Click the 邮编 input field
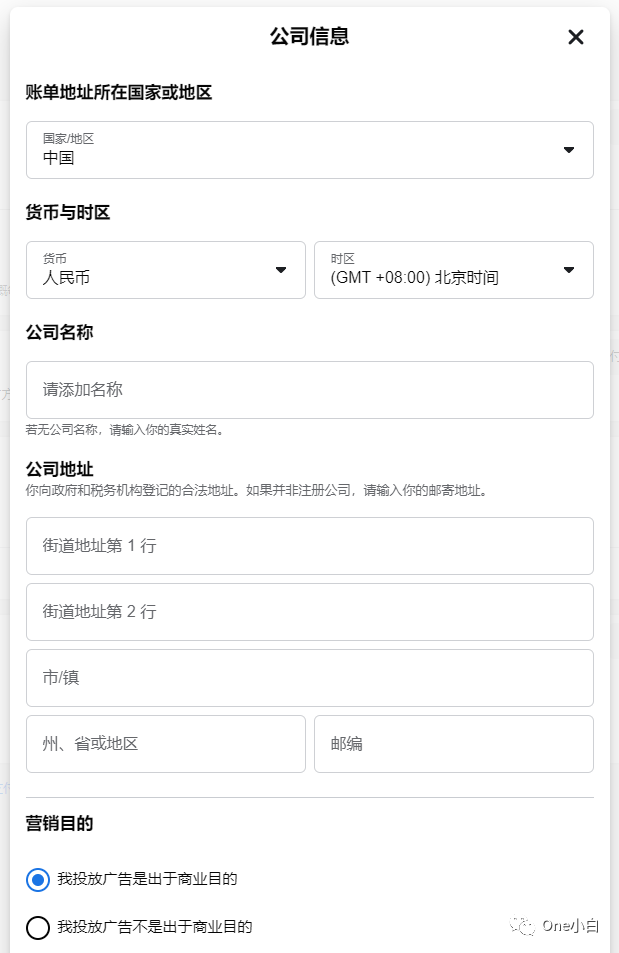Screen dimensions: 619x953 (x=454, y=744)
